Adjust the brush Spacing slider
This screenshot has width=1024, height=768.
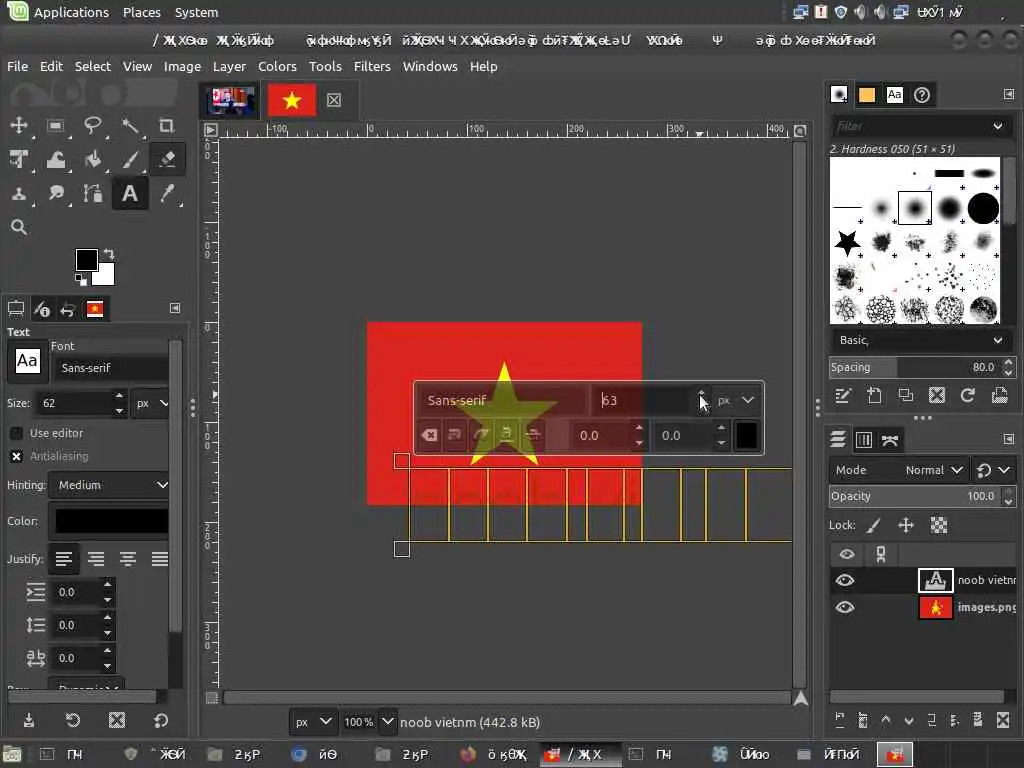[x=914, y=367]
